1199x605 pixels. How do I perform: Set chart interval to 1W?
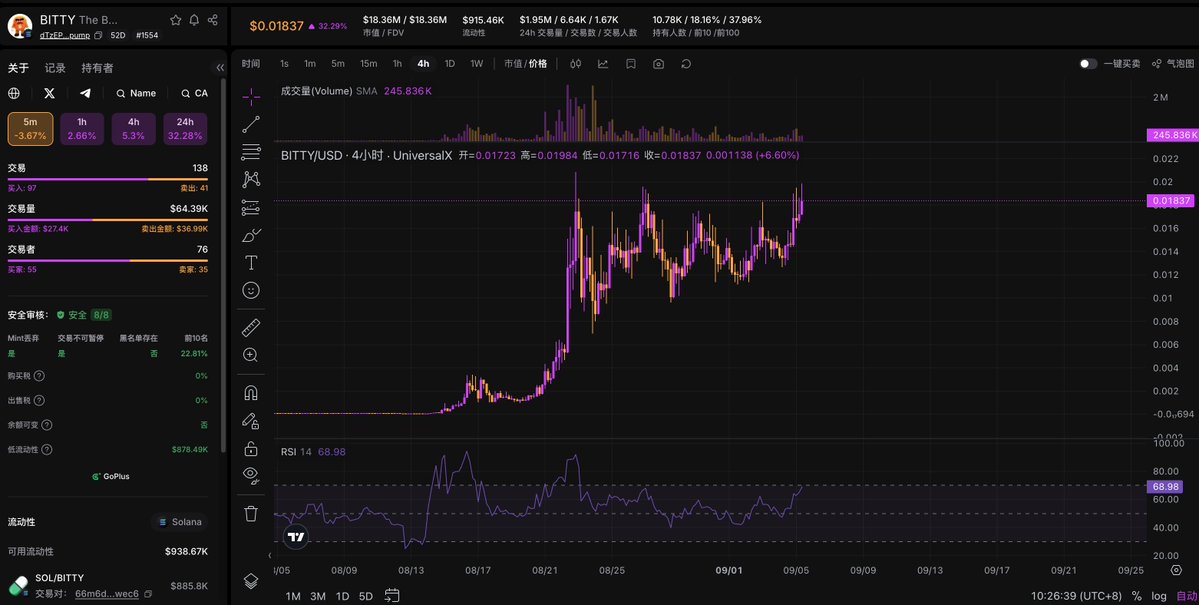click(x=476, y=64)
